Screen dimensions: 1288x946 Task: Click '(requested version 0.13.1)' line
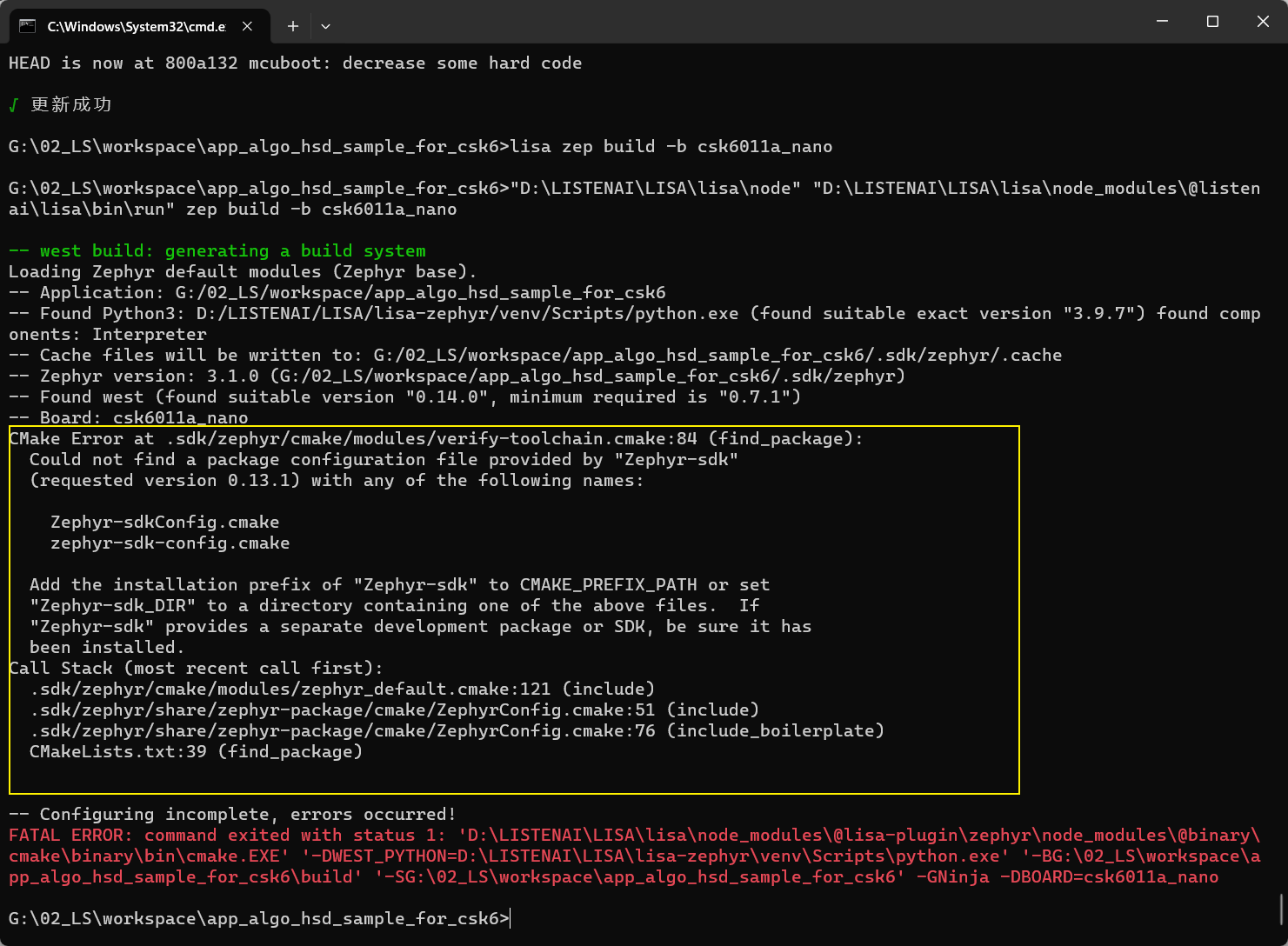coord(337,480)
